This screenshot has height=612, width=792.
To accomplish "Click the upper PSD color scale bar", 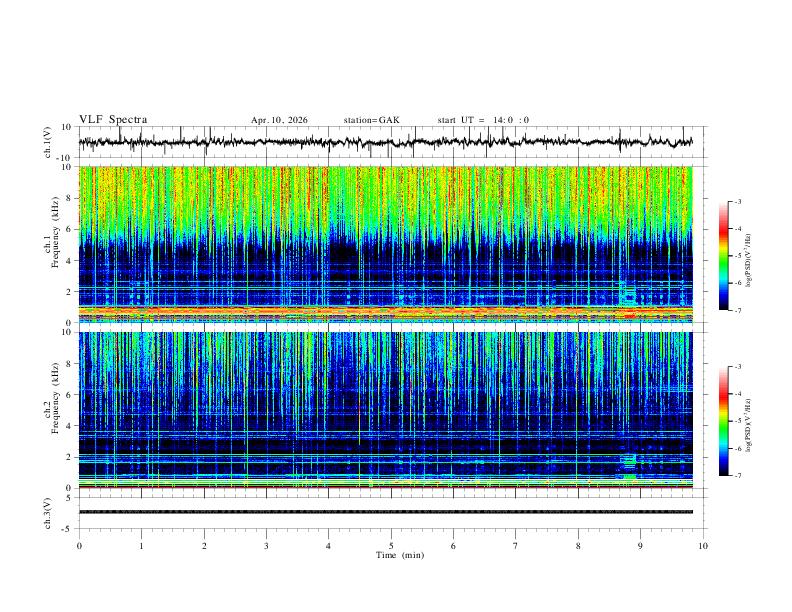I will pos(723,256).
